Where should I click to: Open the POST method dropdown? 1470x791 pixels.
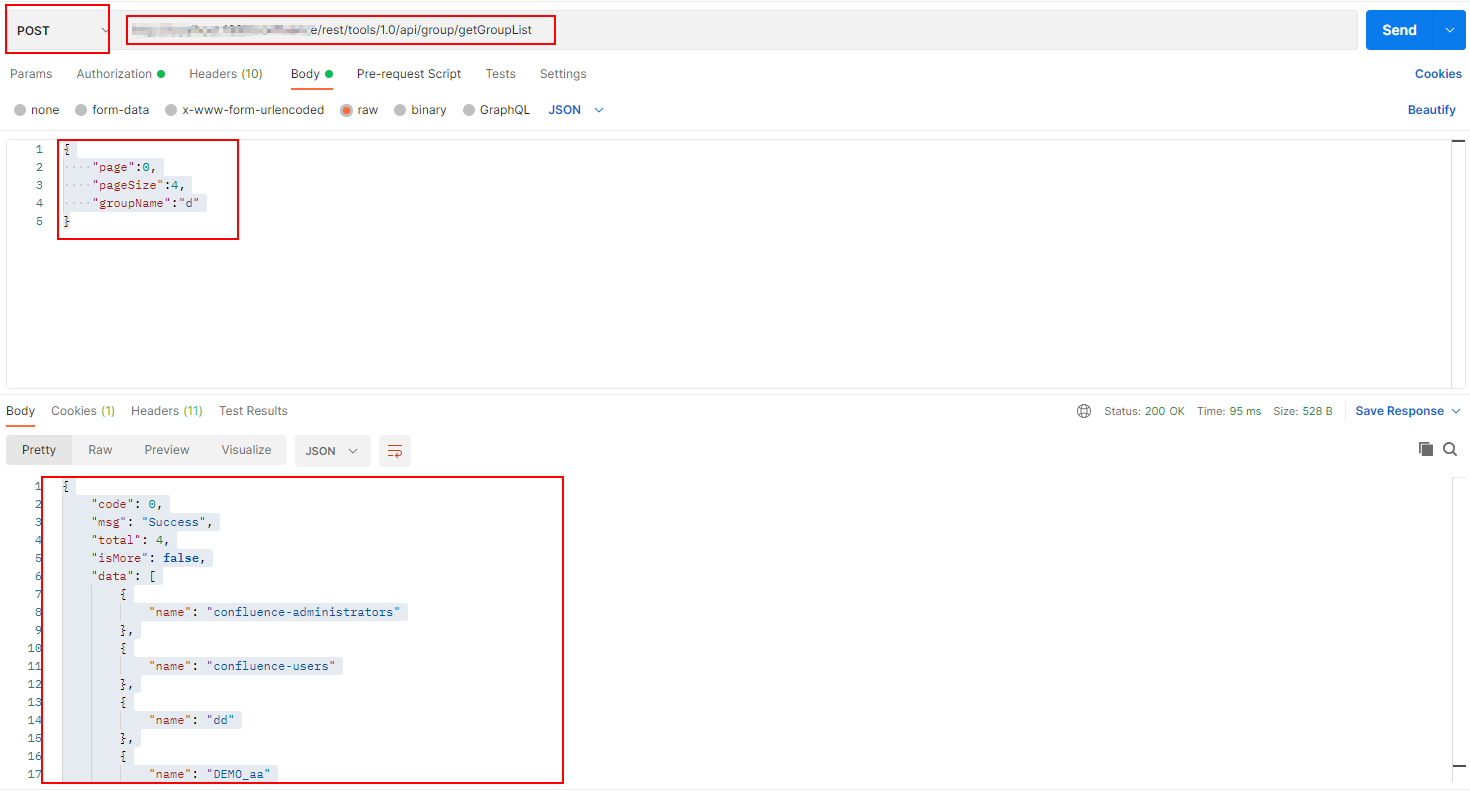point(57,30)
